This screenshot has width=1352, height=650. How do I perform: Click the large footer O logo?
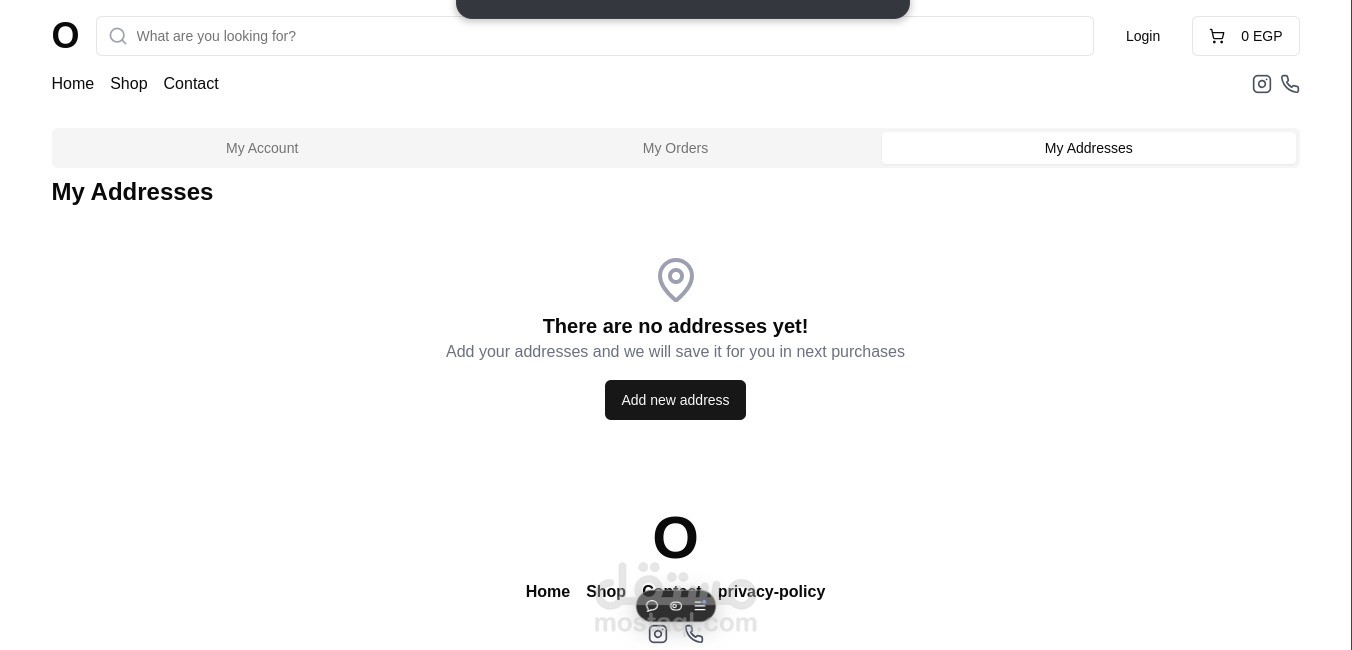(x=675, y=538)
